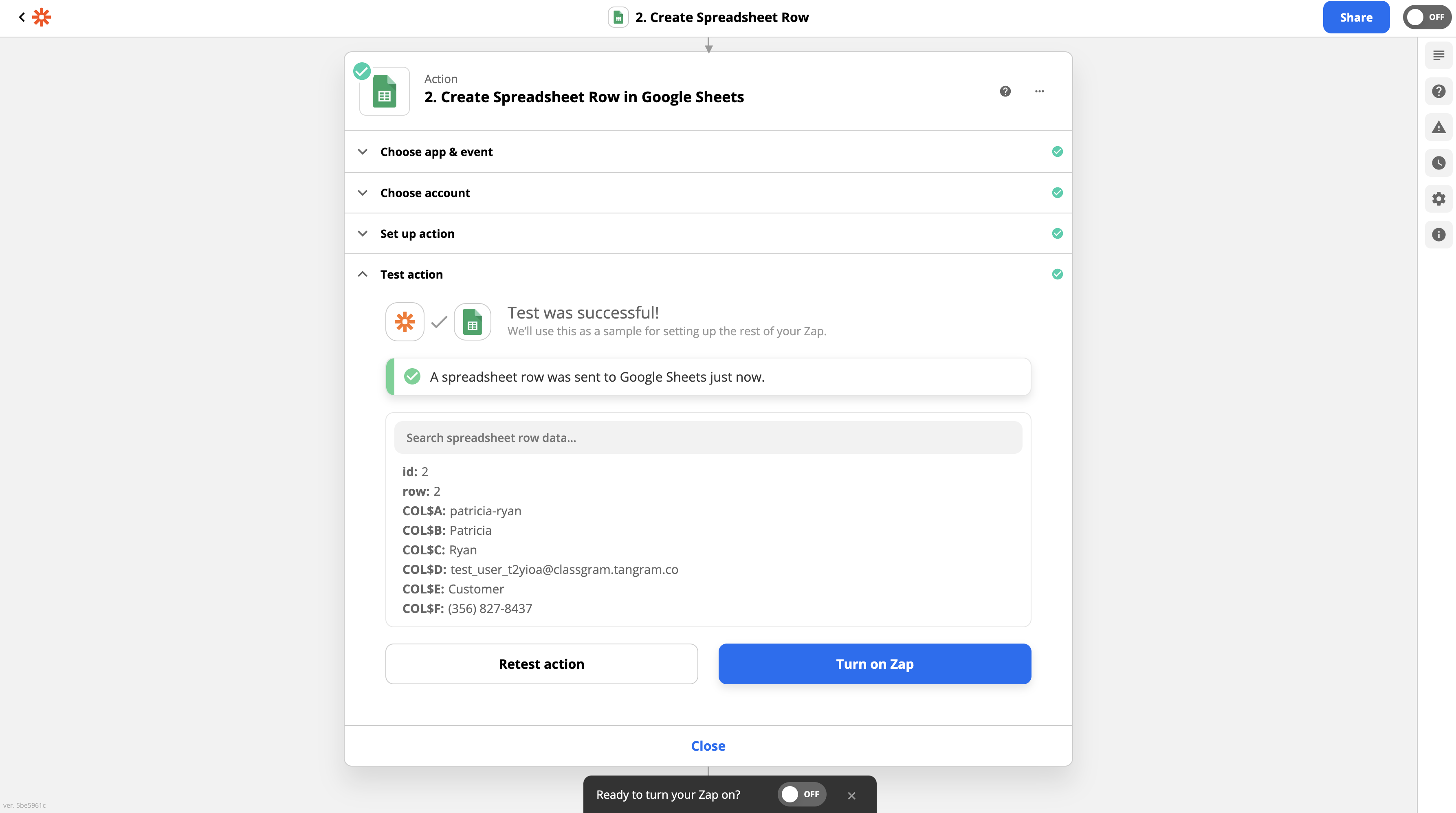This screenshot has width=1456, height=813.
Task: Dismiss the Ready to turn Zap on banner
Action: (x=852, y=795)
